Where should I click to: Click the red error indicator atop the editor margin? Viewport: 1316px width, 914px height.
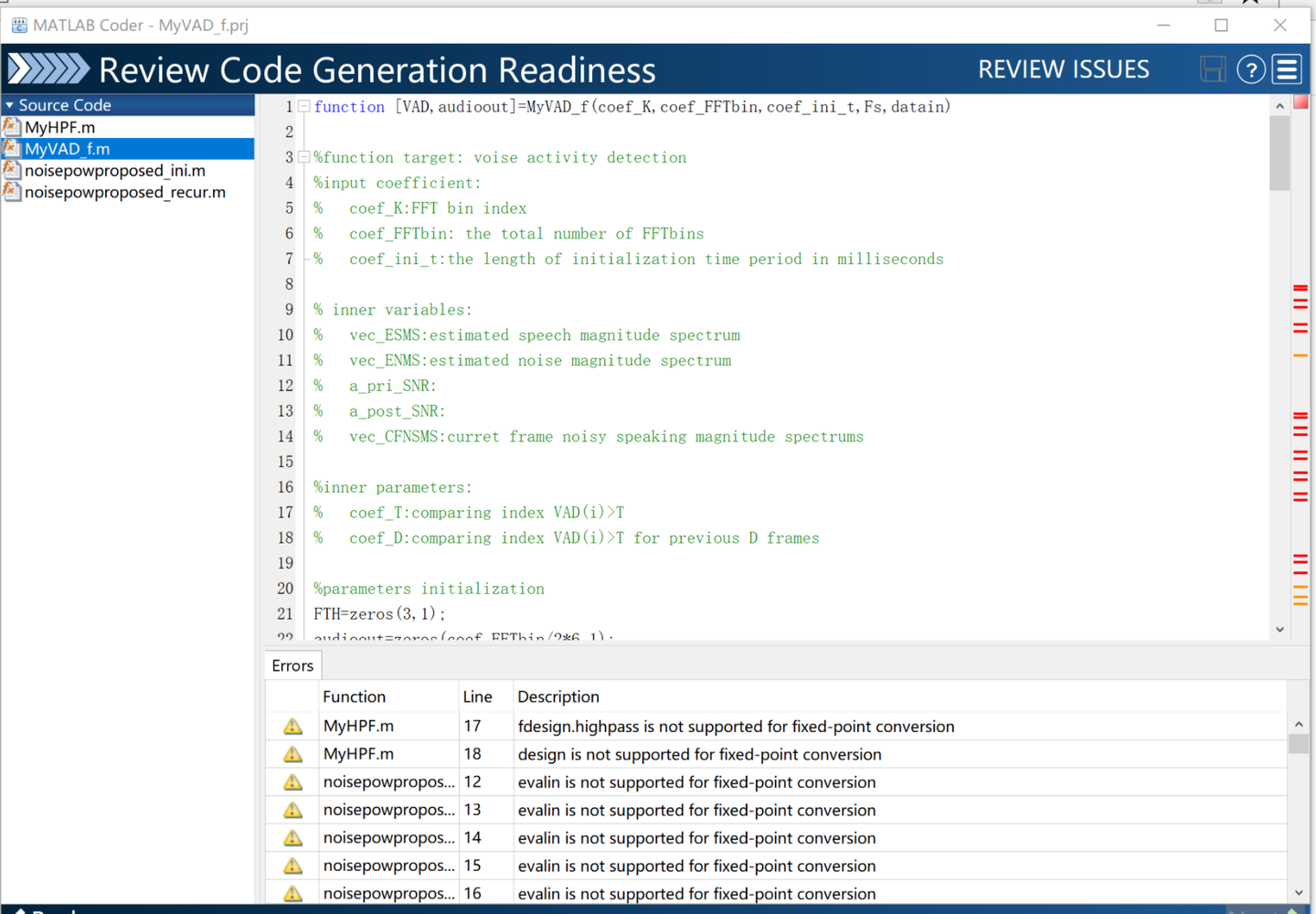[1300, 103]
